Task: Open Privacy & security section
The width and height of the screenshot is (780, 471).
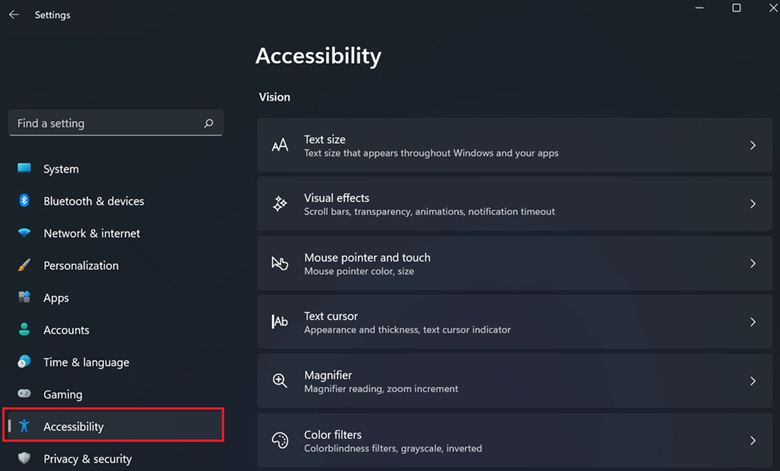Action: coord(87,459)
